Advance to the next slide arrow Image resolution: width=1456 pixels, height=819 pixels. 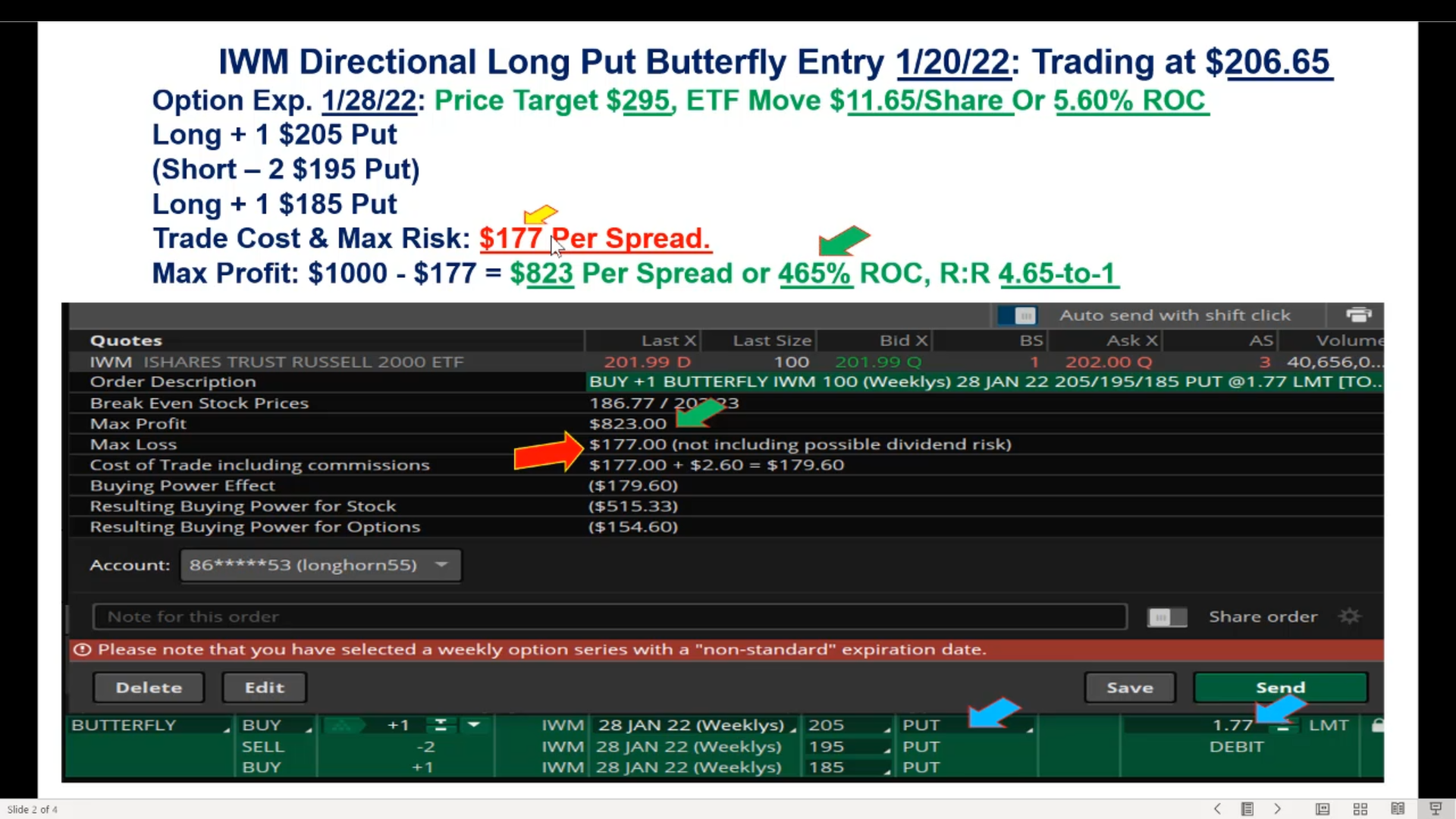click(x=1278, y=808)
